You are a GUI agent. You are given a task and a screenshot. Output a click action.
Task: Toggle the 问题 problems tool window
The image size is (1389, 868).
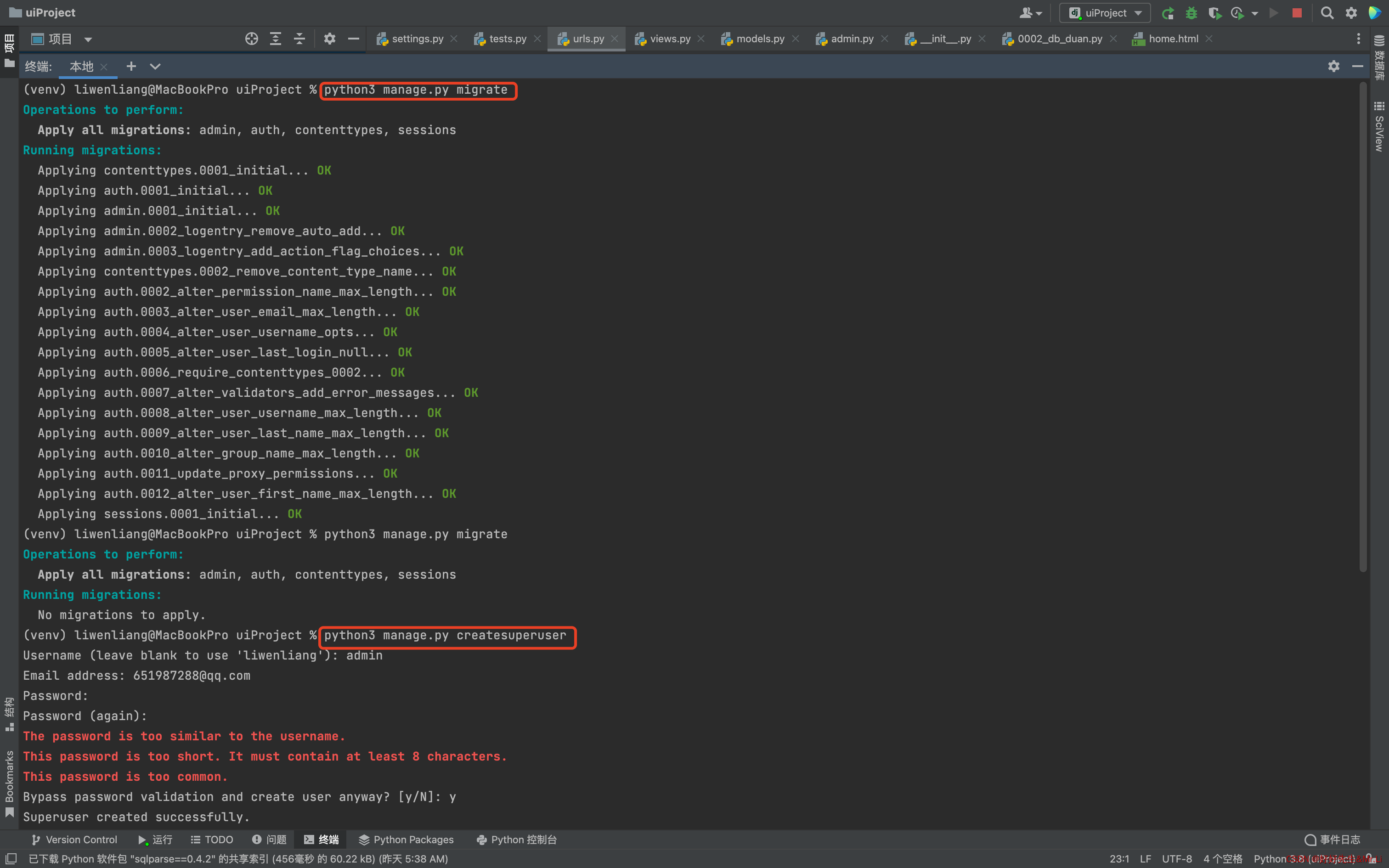(269, 840)
